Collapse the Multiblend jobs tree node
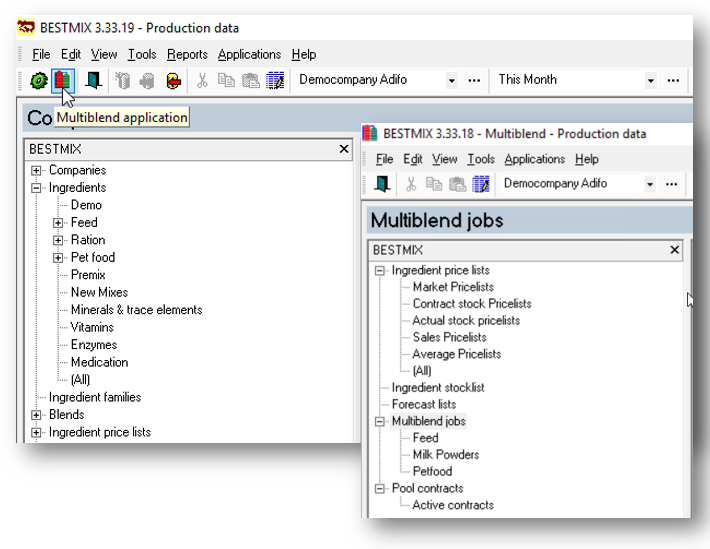 (380, 421)
